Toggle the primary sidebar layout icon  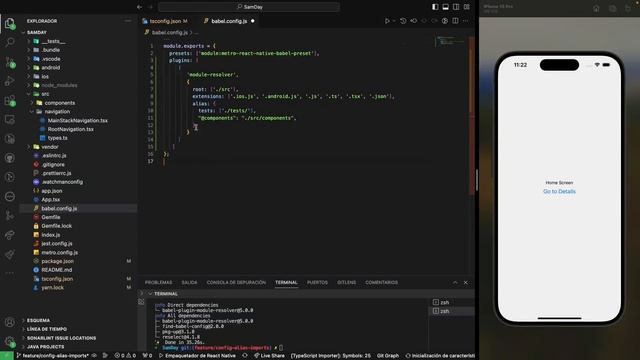pos(435,7)
